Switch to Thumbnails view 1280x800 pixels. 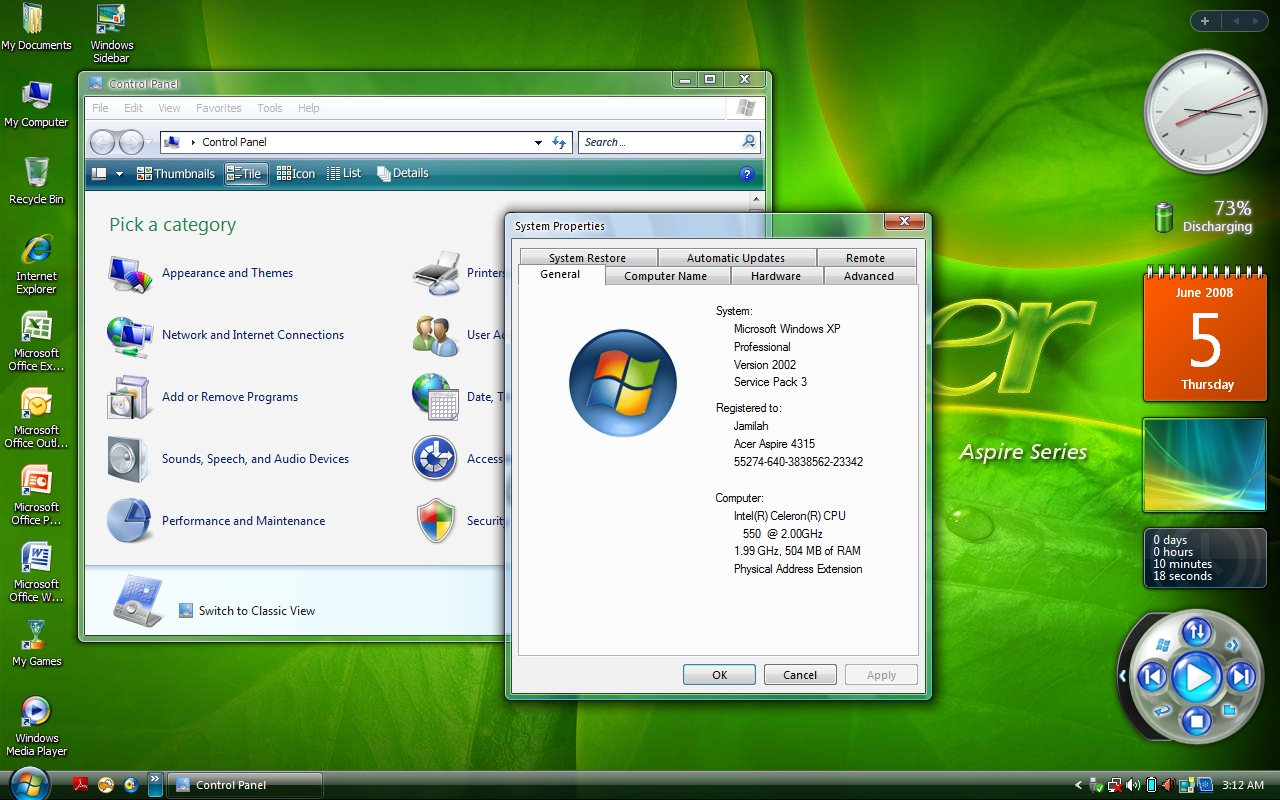point(176,174)
